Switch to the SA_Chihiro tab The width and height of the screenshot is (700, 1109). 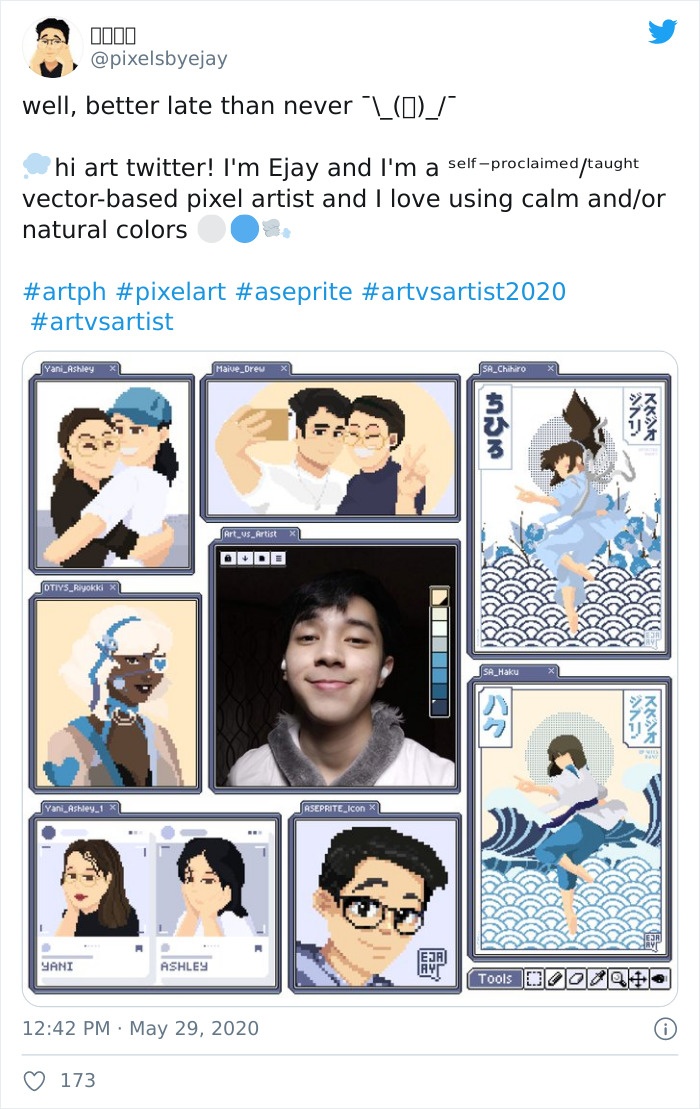[x=504, y=369]
